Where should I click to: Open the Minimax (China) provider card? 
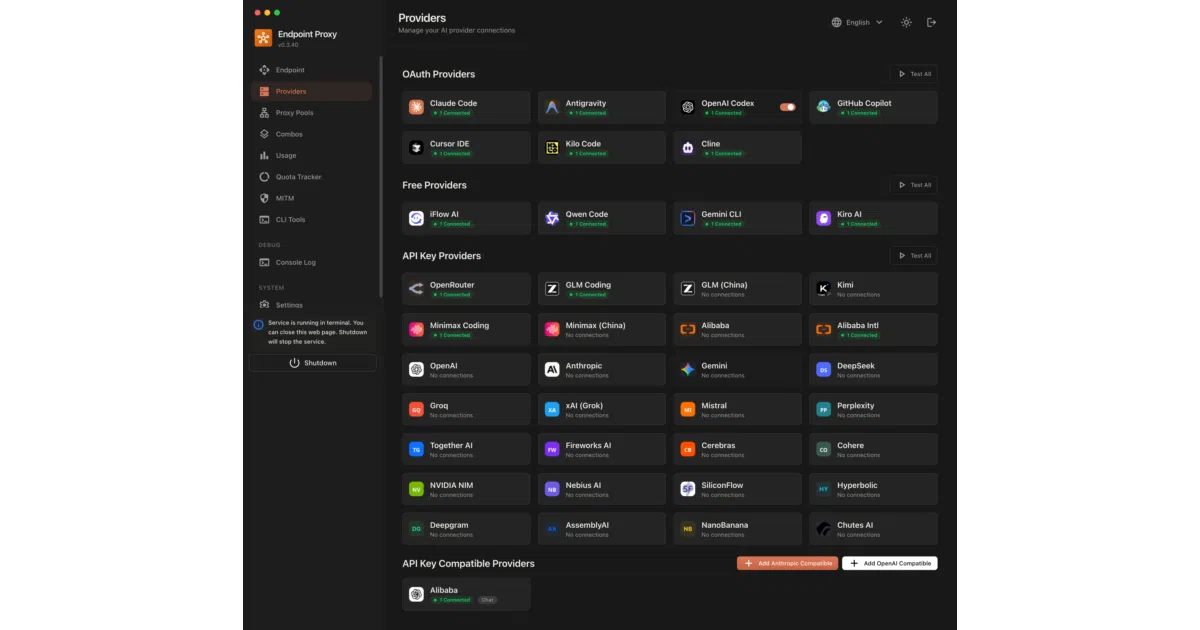(602, 329)
